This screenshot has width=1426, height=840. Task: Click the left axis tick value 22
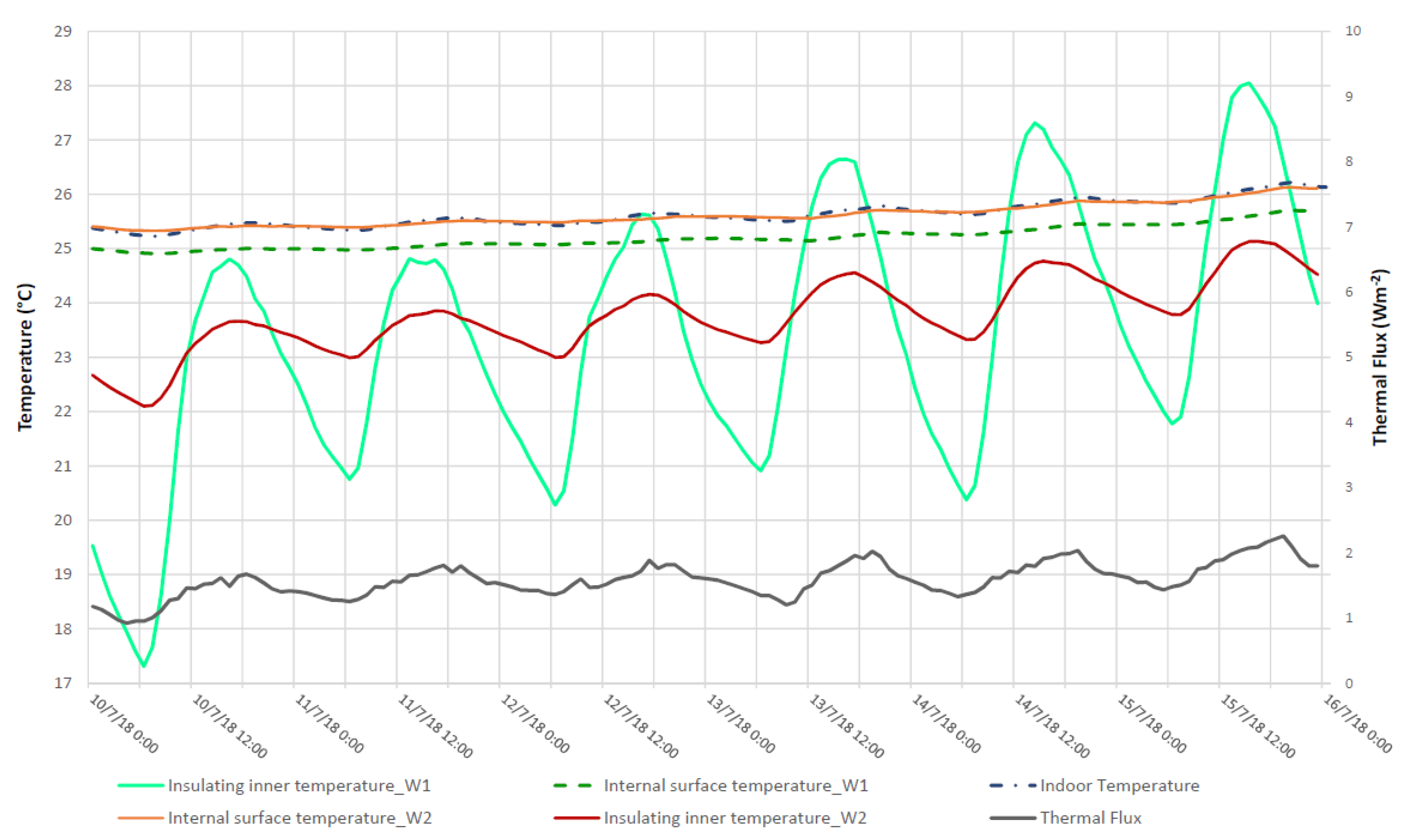tap(63, 411)
